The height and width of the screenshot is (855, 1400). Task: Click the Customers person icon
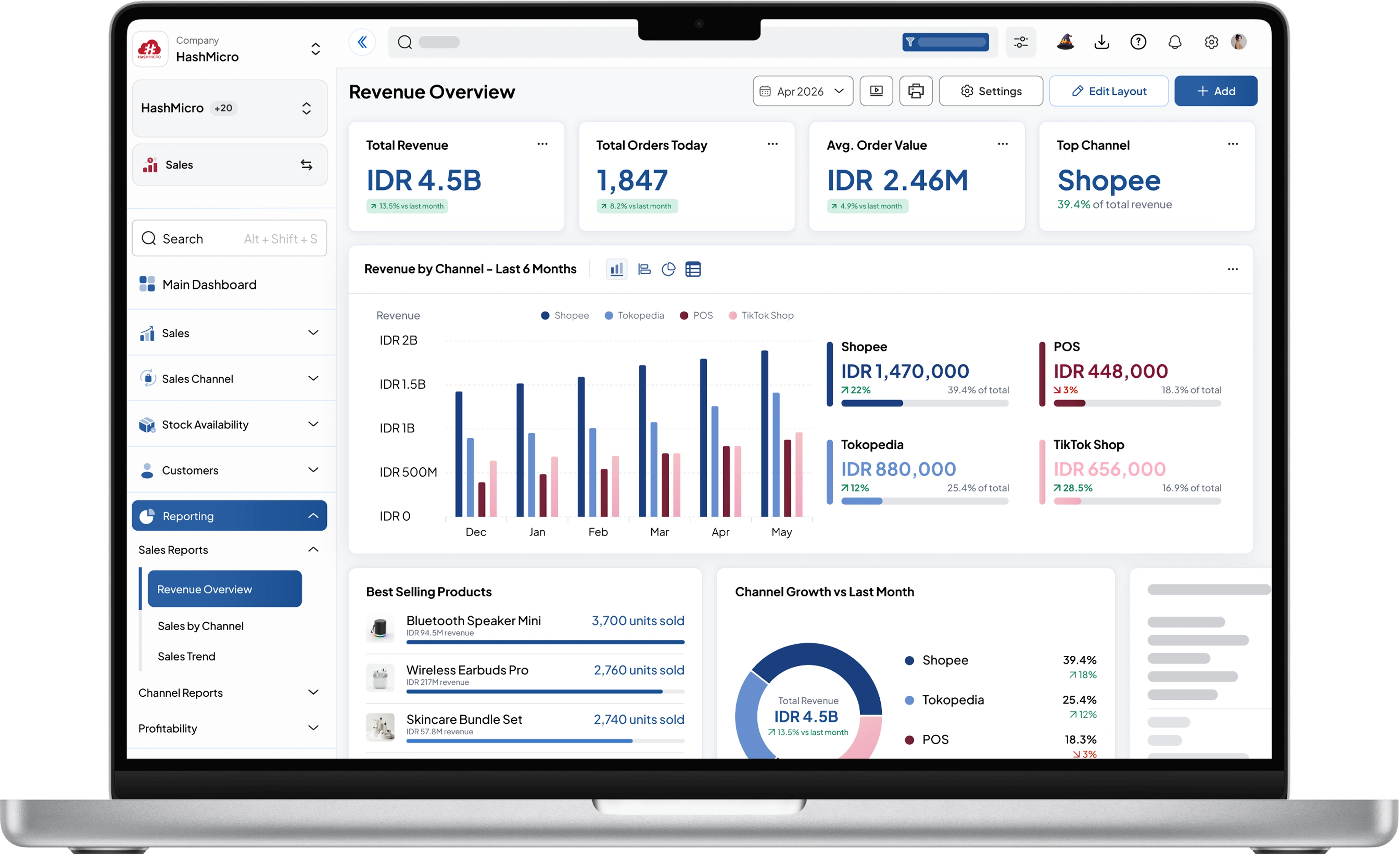click(147, 470)
